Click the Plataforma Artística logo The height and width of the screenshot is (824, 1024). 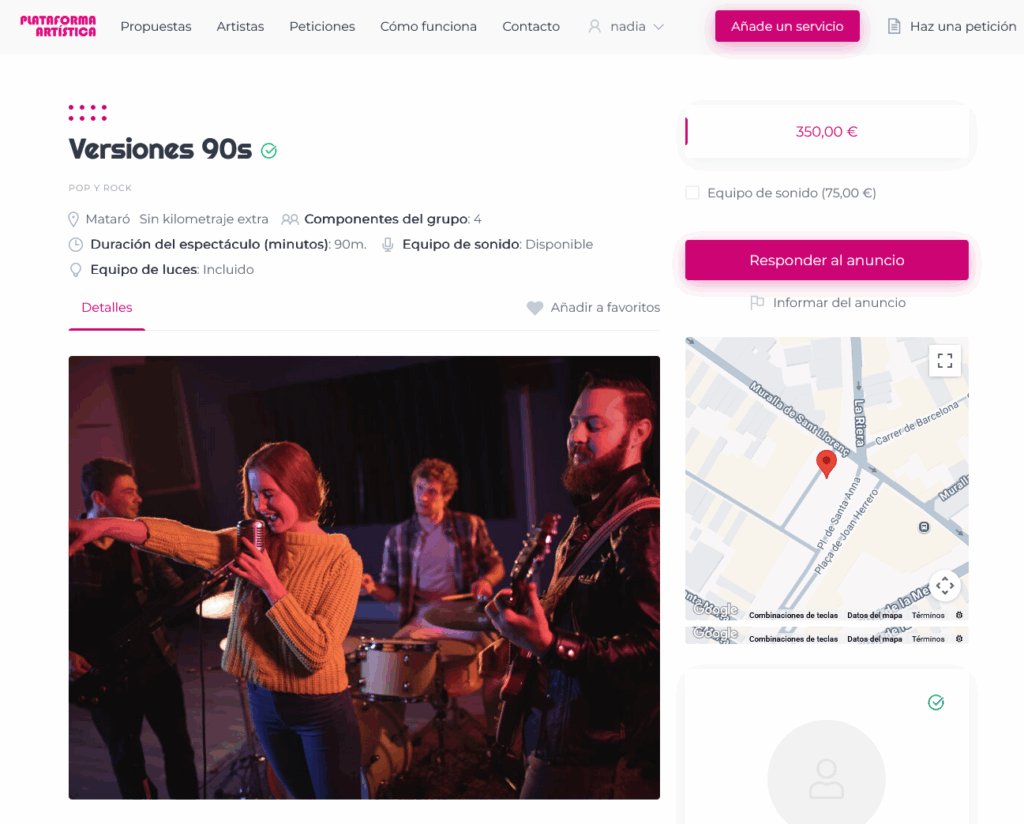(58, 26)
